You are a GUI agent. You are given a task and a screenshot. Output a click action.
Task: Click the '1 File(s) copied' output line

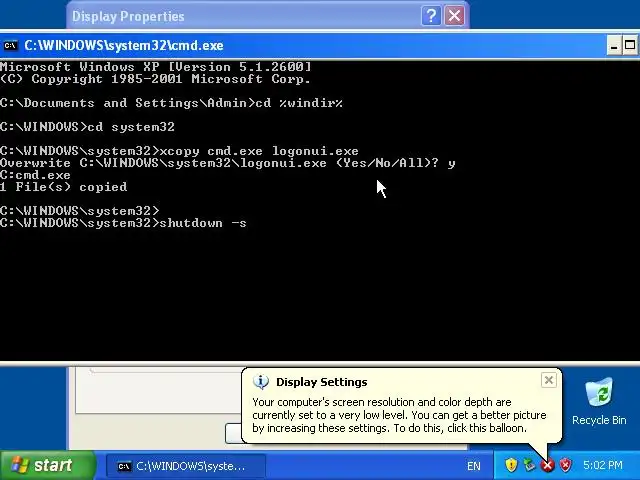coord(64,187)
